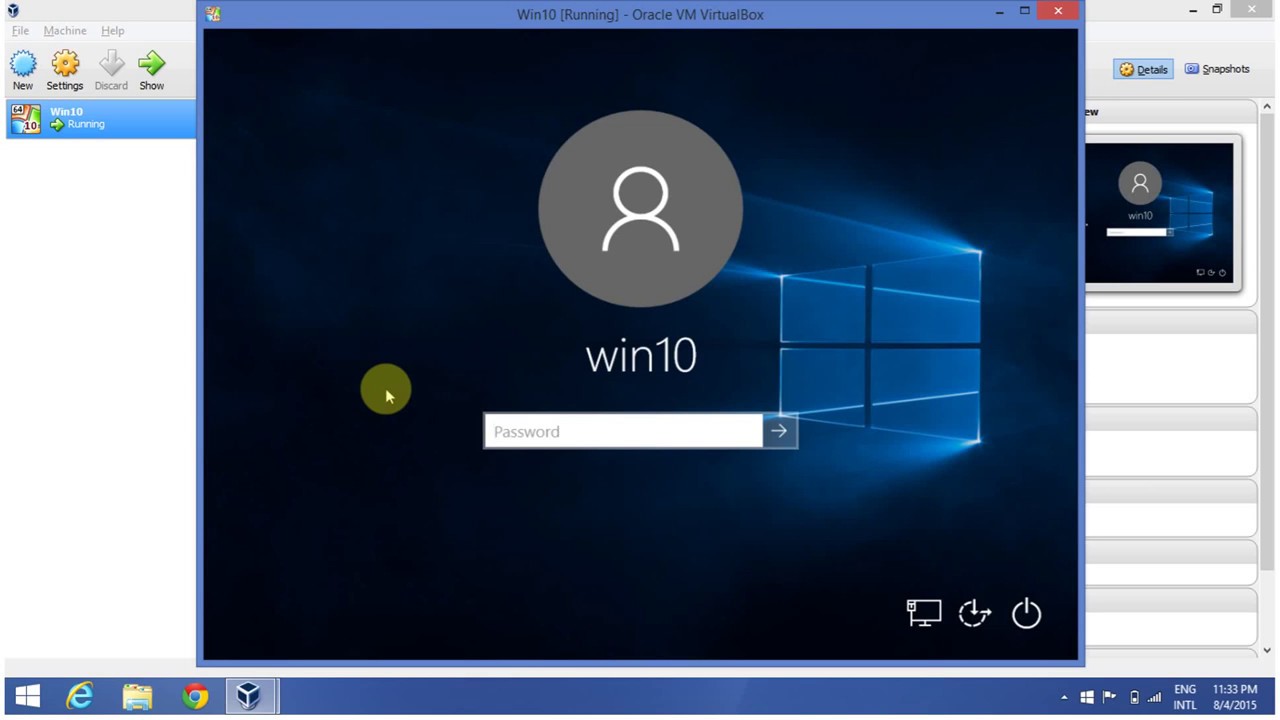Open Internet Explorer from the taskbar

click(79, 696)
